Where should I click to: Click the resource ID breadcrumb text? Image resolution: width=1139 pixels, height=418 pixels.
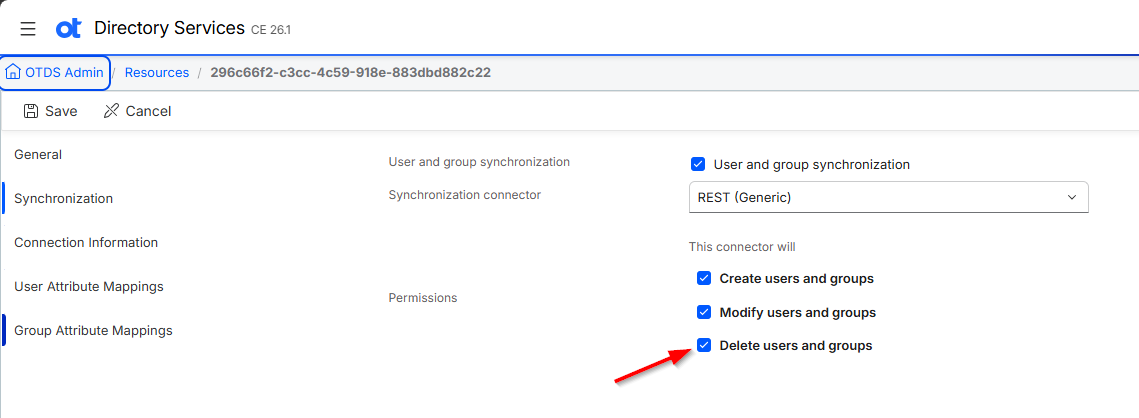[x=350, y=73]
